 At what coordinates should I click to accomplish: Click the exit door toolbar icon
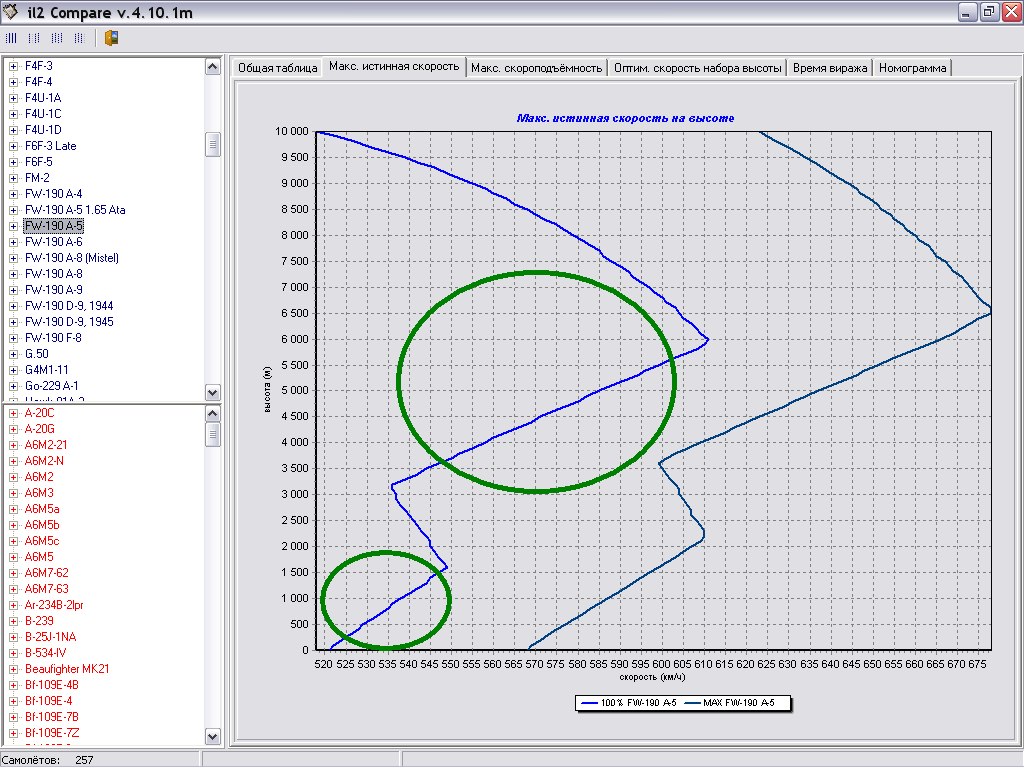[x=111, y=39]
